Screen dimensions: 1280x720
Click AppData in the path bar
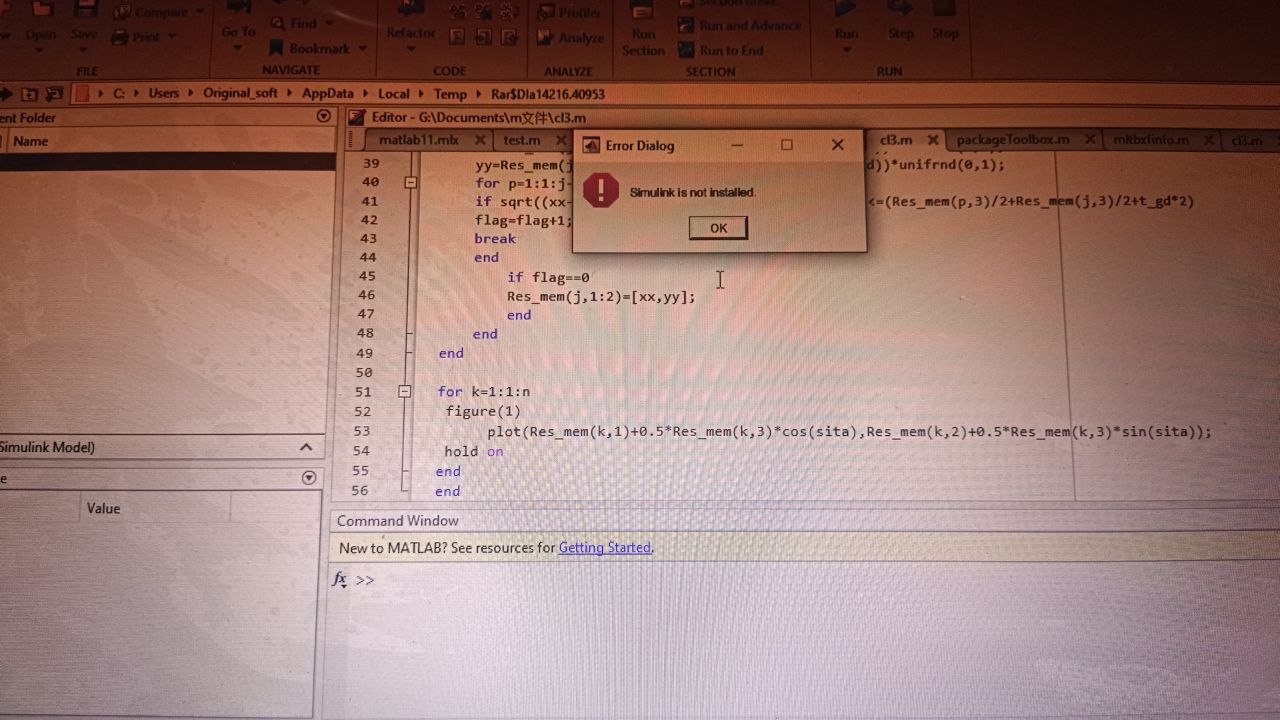point(328,93)
